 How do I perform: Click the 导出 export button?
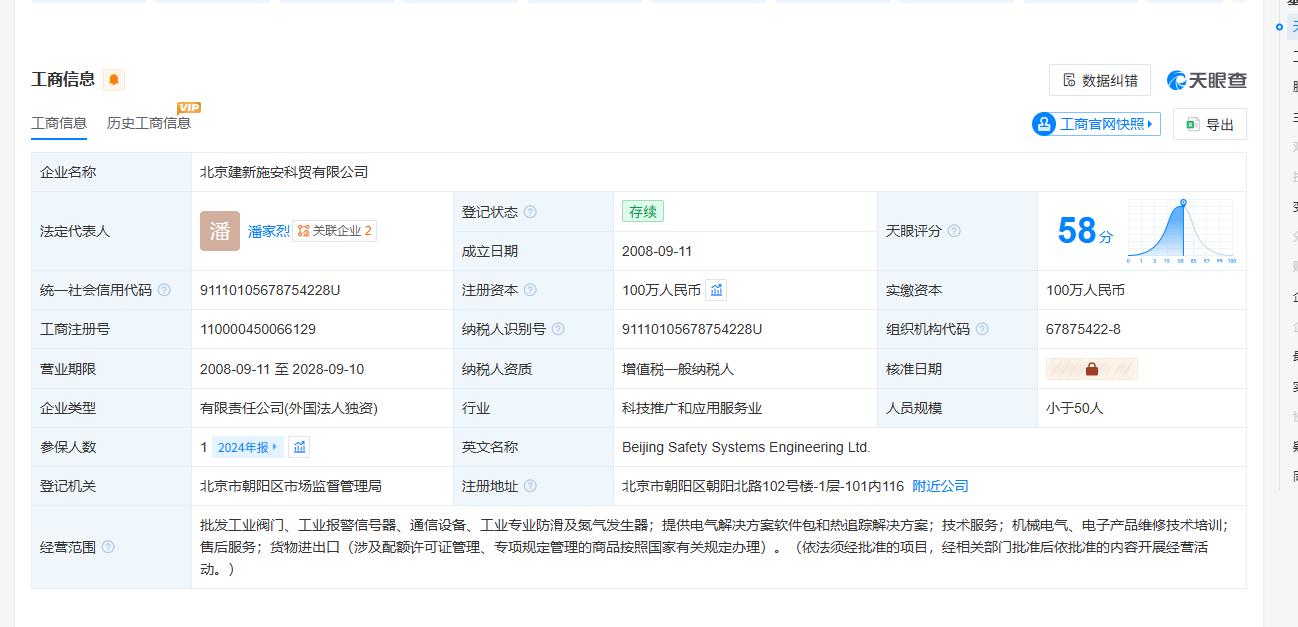coord(1209,124)
